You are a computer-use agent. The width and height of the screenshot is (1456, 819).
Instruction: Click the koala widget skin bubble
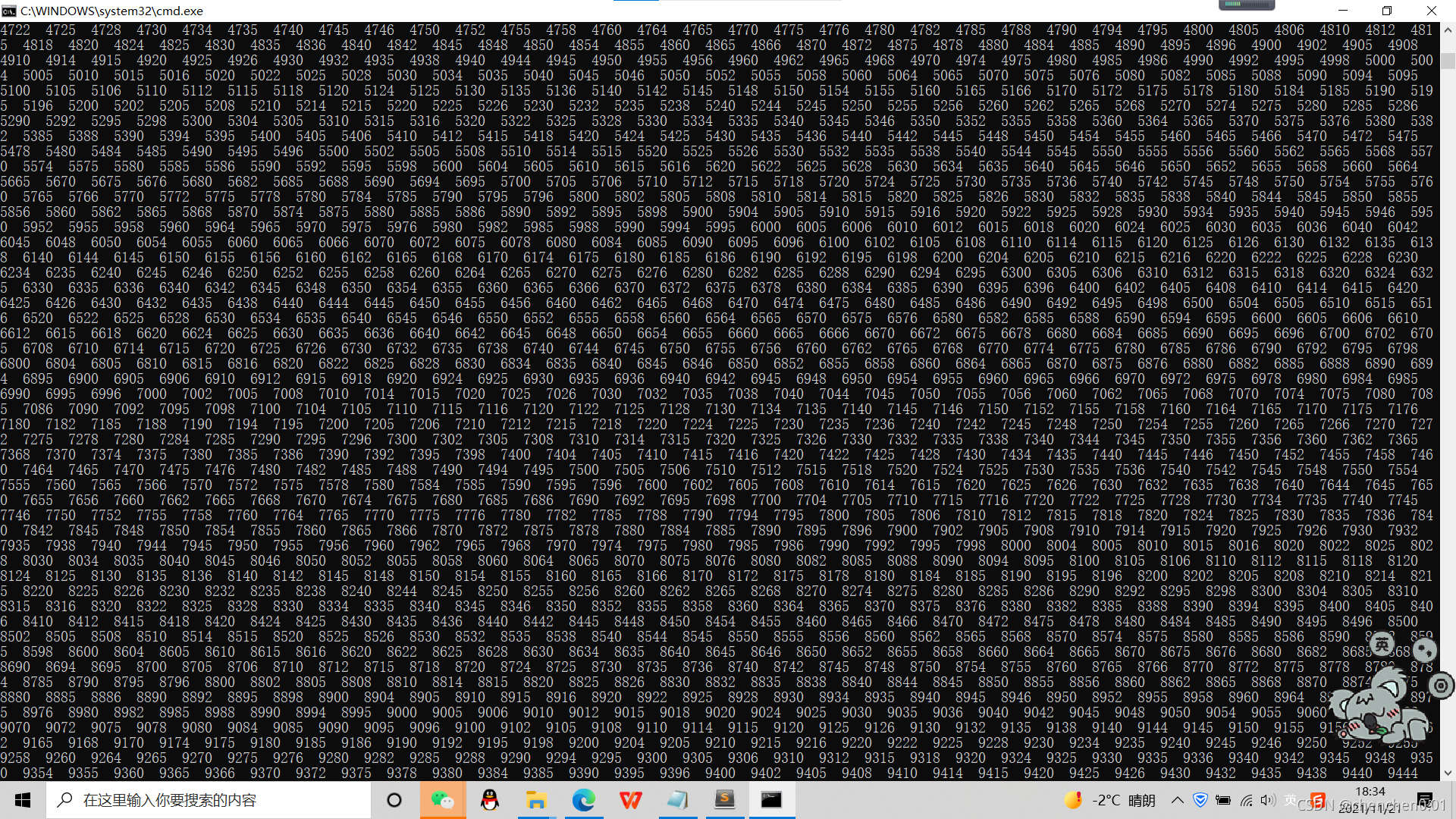point(1424,650)
